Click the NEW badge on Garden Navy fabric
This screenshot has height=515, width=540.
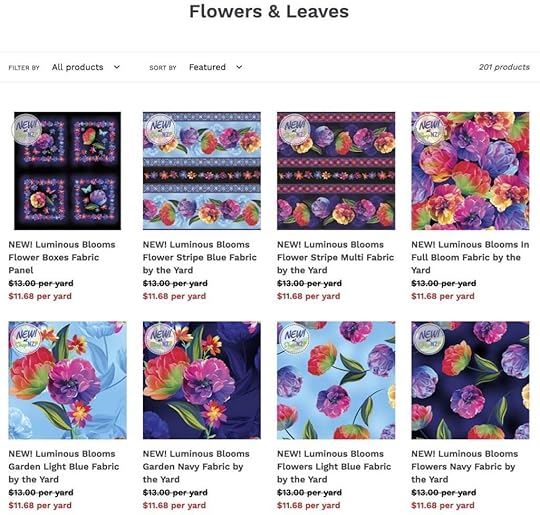[160, 338]
